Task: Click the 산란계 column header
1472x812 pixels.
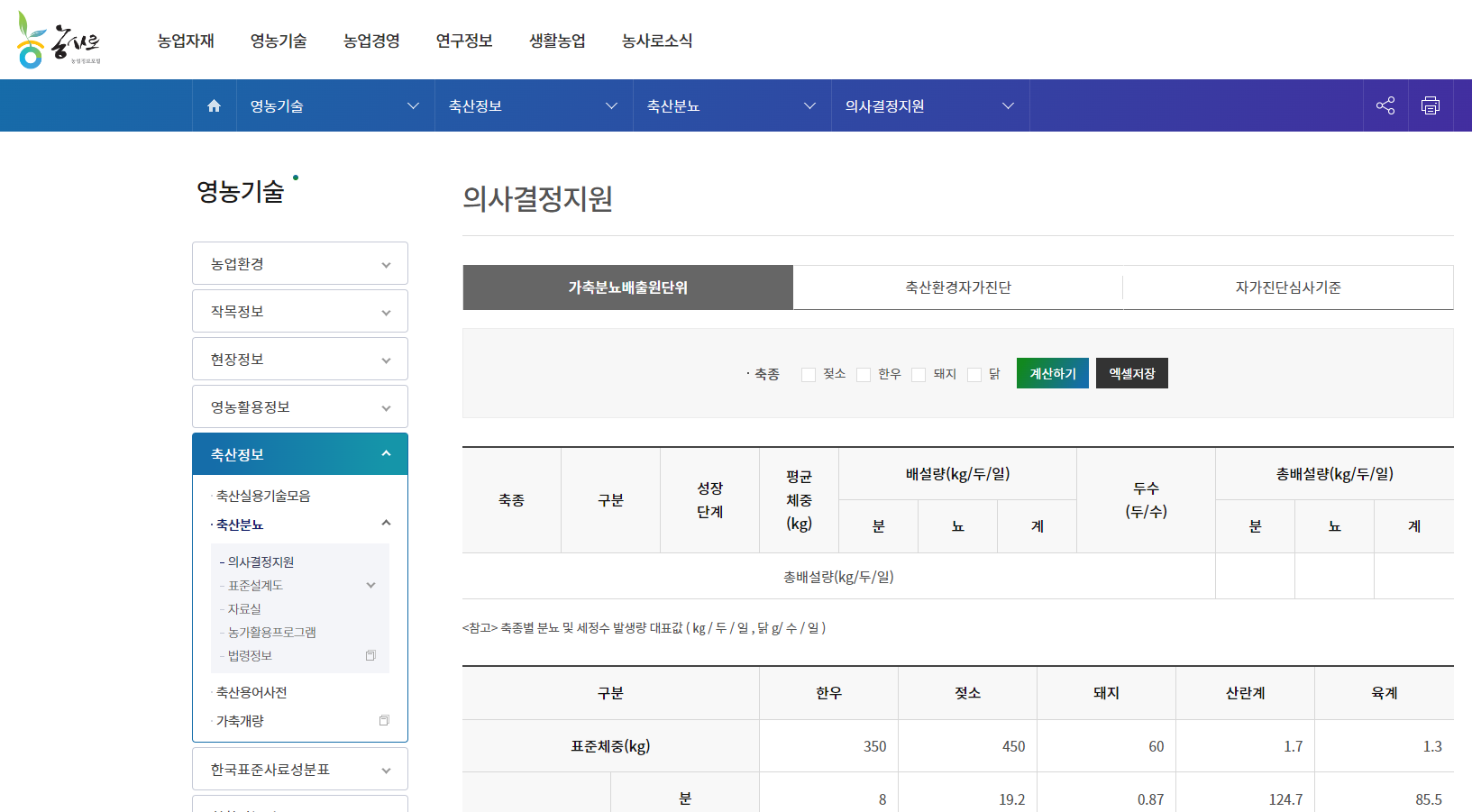Action: tap(1245, 693)
